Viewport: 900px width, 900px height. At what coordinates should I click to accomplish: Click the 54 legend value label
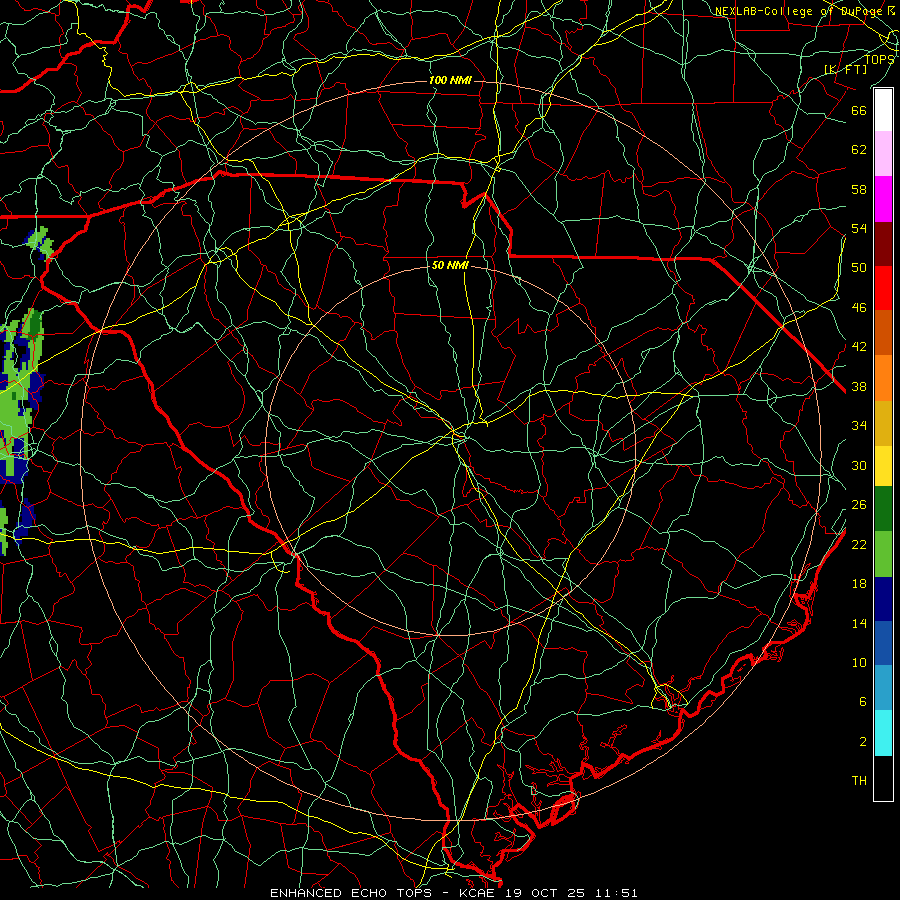[x=859, y=228]
